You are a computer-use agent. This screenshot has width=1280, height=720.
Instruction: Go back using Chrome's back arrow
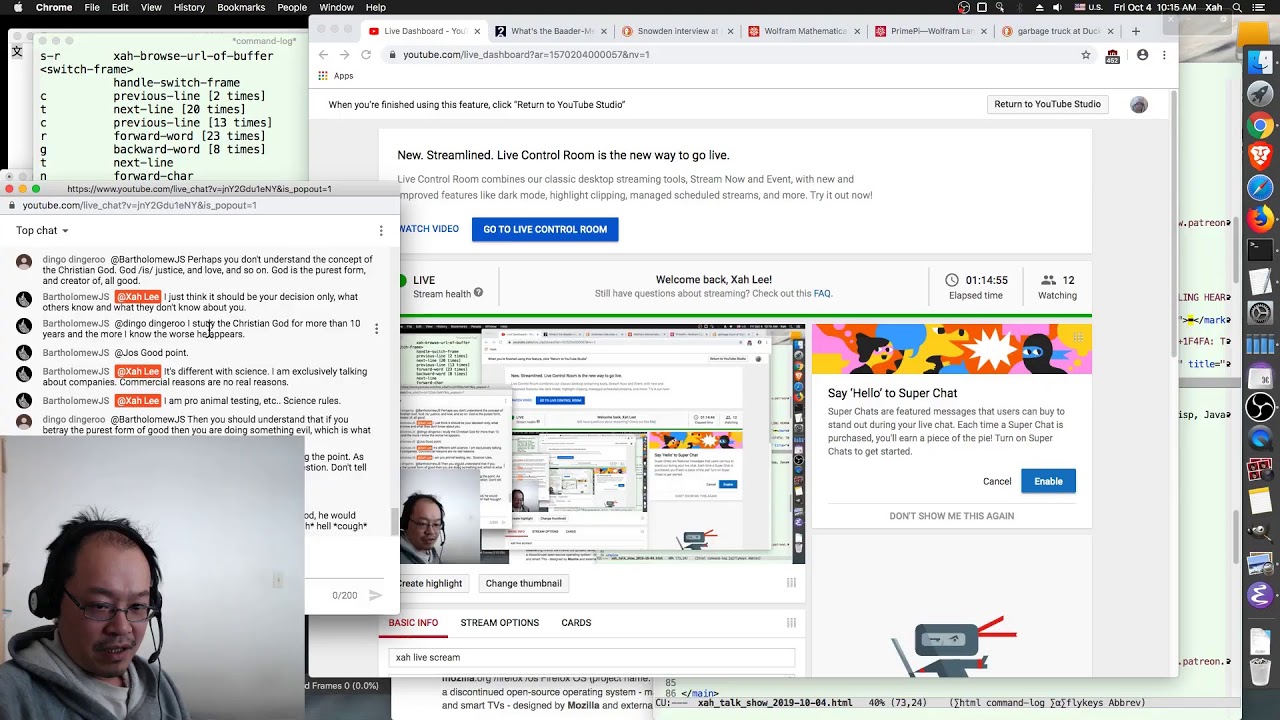click(322, 55)
